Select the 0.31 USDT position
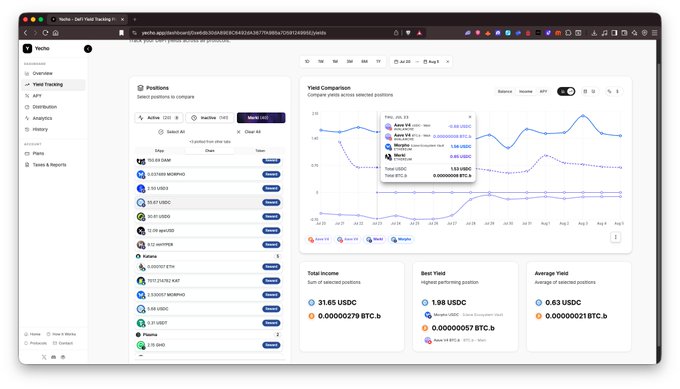 click(x=209, y=323)
